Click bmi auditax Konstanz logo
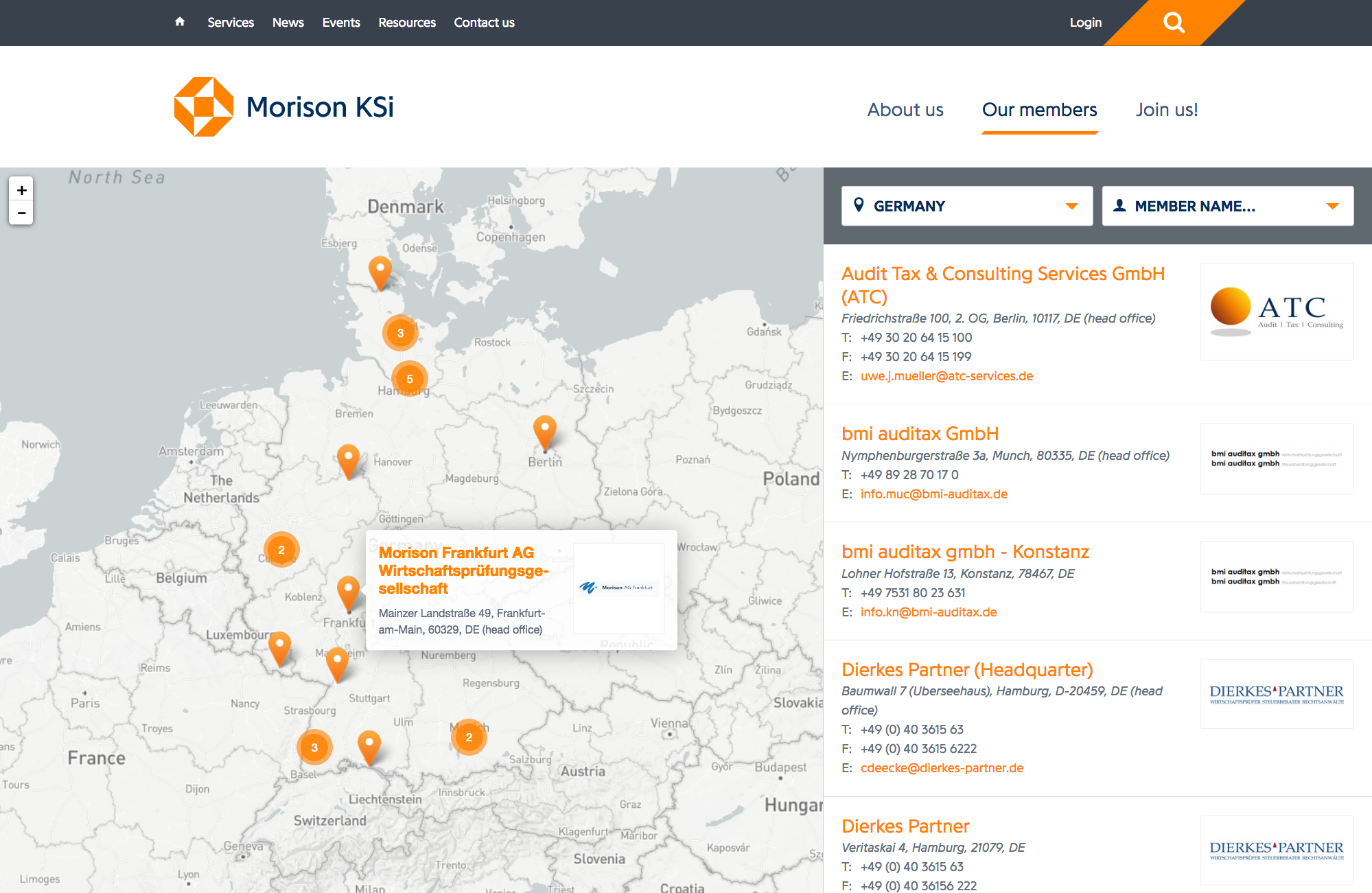Viewport: 1372px width, 893px height. (1277, 577)
